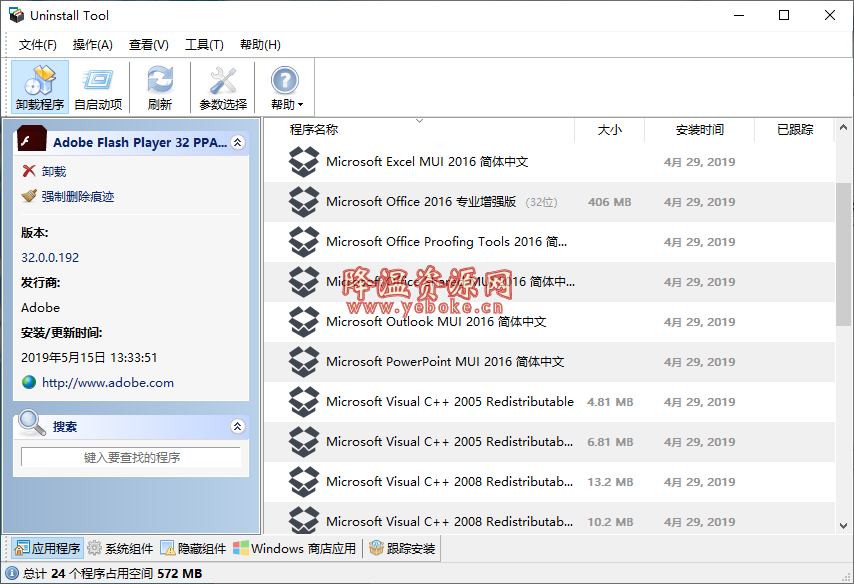854x584 pixels.
Task: Select Microsoft Excel MUI 2016 简体中文 name
Action: click(427, 162)
